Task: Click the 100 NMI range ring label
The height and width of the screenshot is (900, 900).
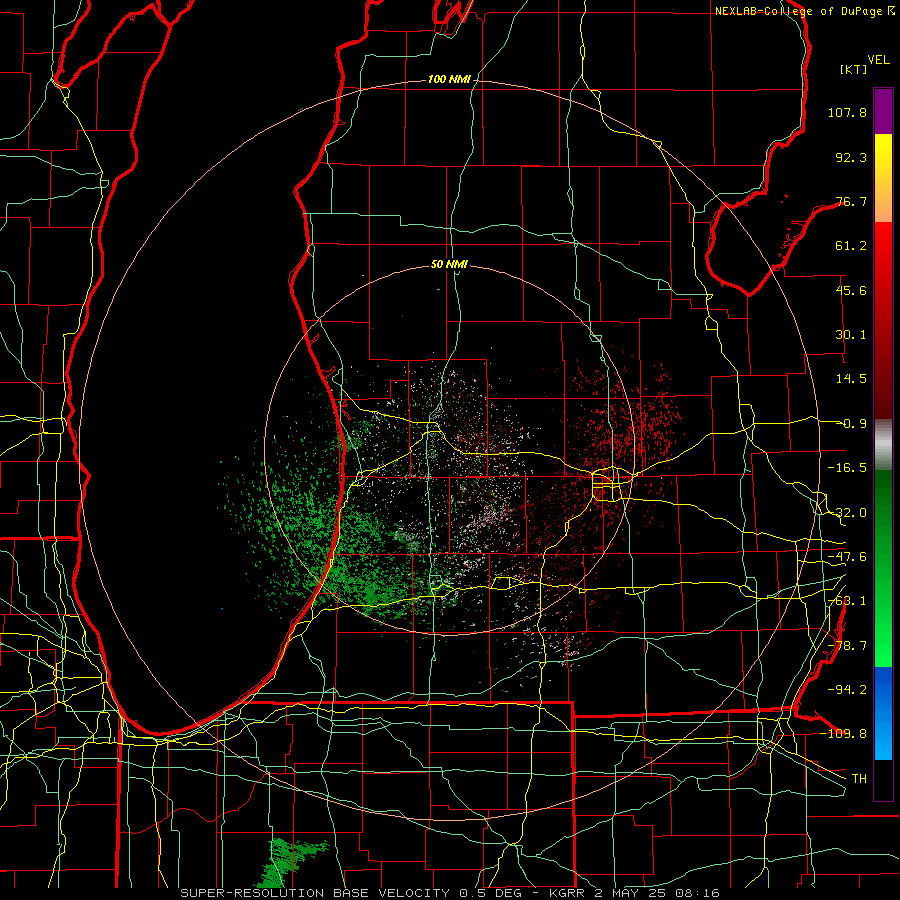Action: pos(449,79)
